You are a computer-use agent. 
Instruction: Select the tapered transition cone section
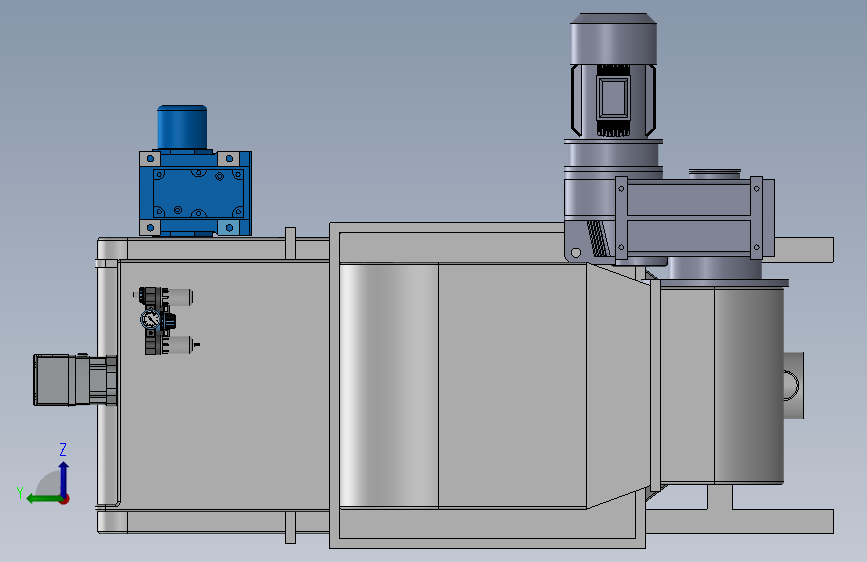(x=618, y=386)
